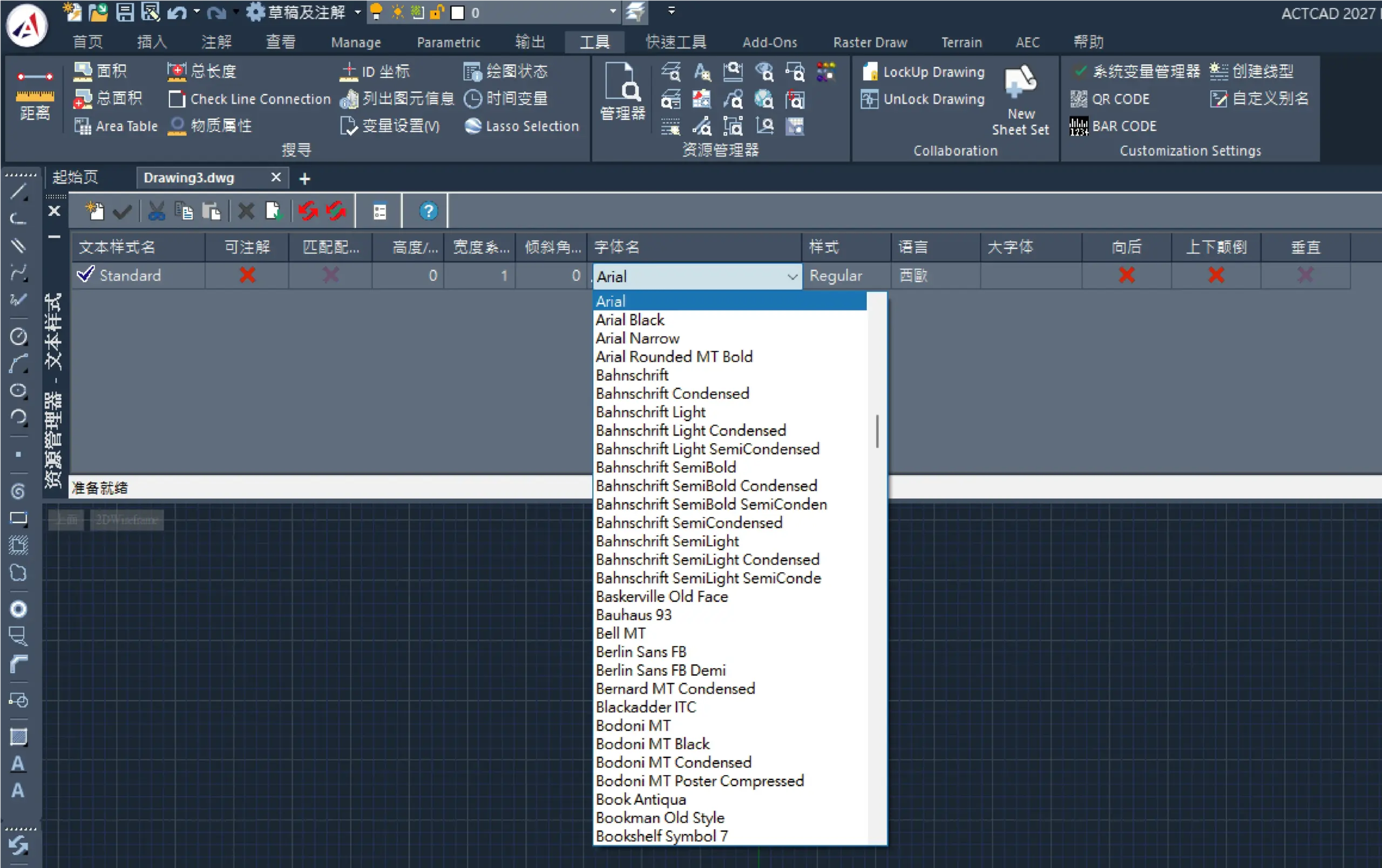Click the 创建线型 create linetype button
The width and height of the screenshot is (1382, 868).
[x=1252, y=71]
